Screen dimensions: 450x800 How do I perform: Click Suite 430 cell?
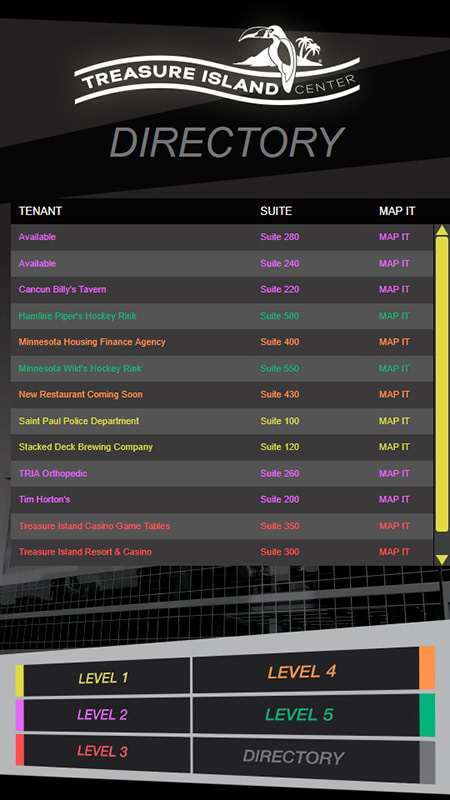click(280, 394)
